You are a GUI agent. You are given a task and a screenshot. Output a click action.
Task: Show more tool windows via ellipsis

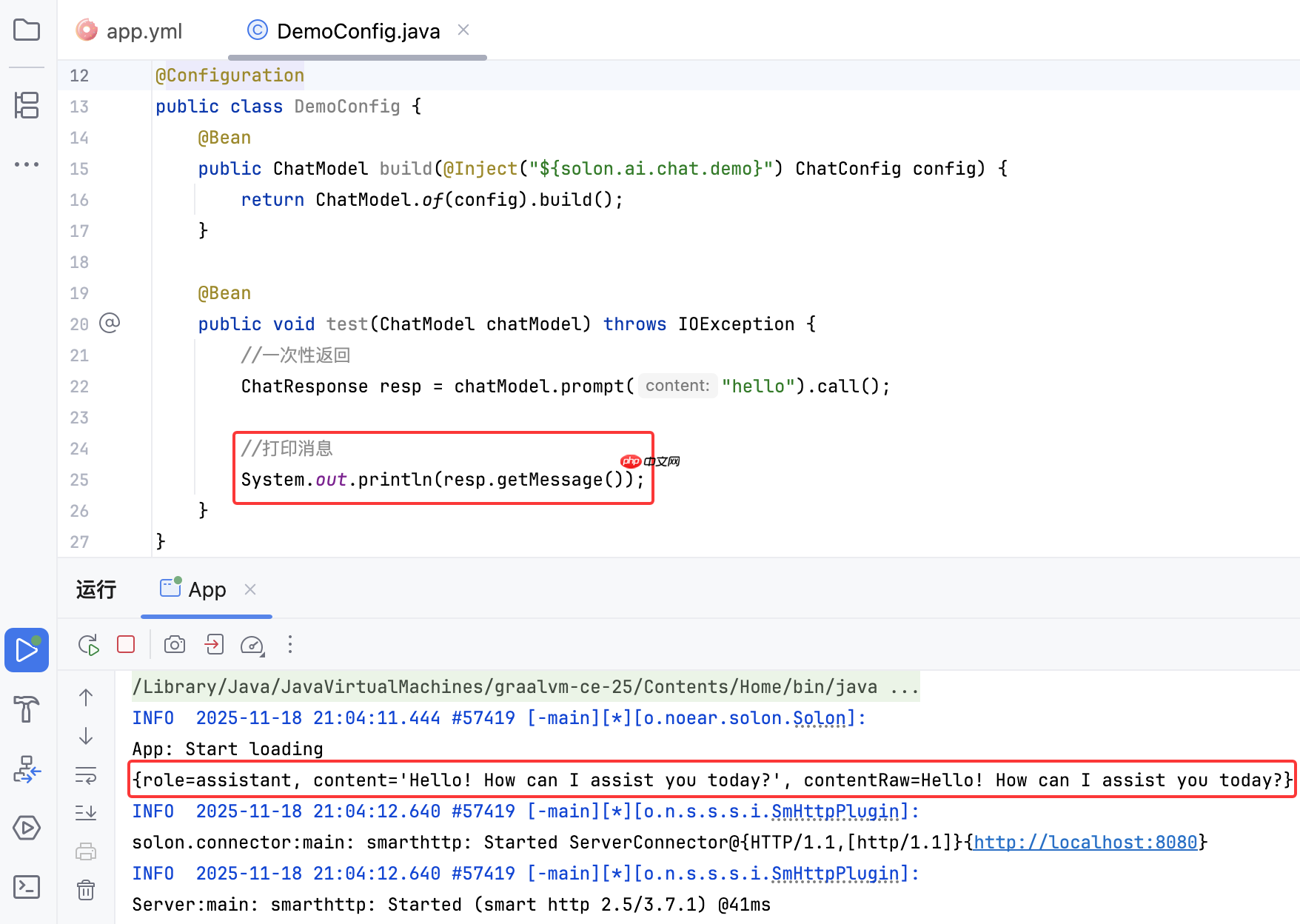point(27,164)
